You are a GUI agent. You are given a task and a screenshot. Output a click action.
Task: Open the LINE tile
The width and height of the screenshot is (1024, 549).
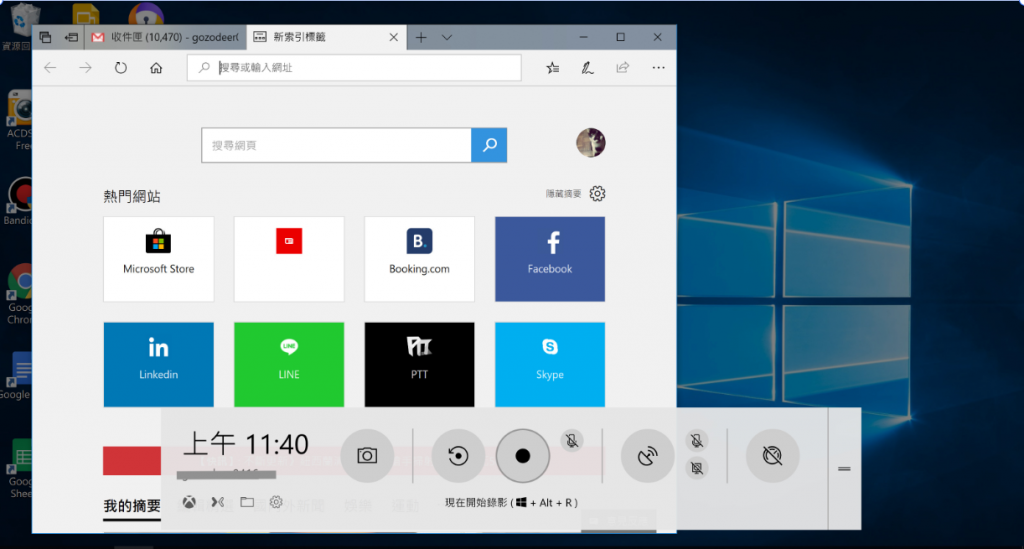(x=289, y=364)
